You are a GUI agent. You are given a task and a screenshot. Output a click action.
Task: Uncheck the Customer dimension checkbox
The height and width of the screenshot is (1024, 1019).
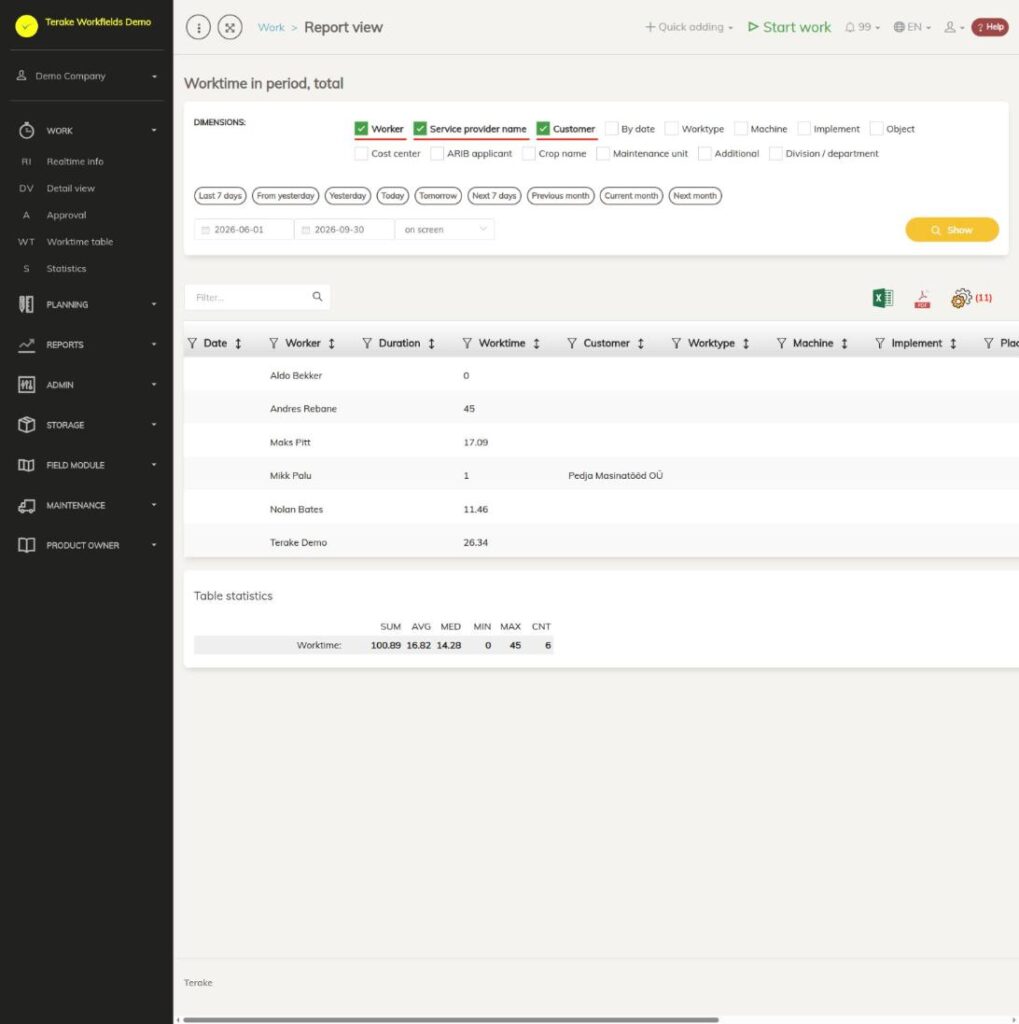pos(543,129)
